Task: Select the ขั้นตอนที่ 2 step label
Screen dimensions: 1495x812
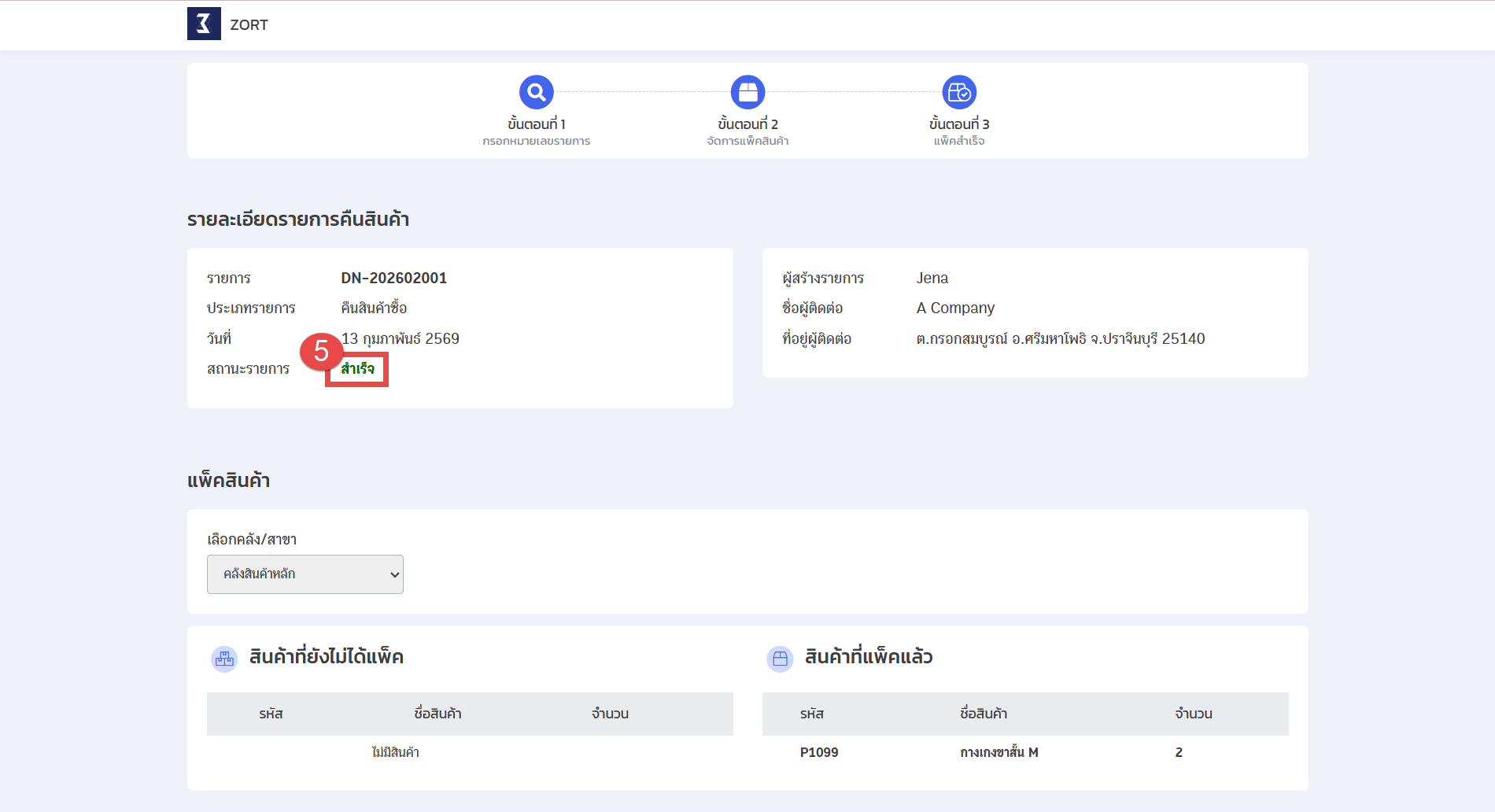Action: [747, 124]
